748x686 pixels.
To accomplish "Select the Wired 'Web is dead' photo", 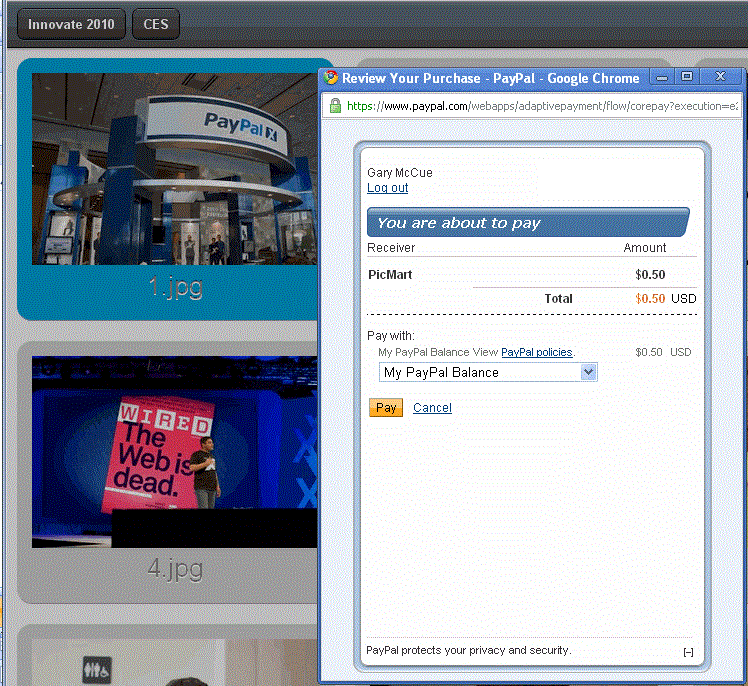I will [x=173, y=451].
